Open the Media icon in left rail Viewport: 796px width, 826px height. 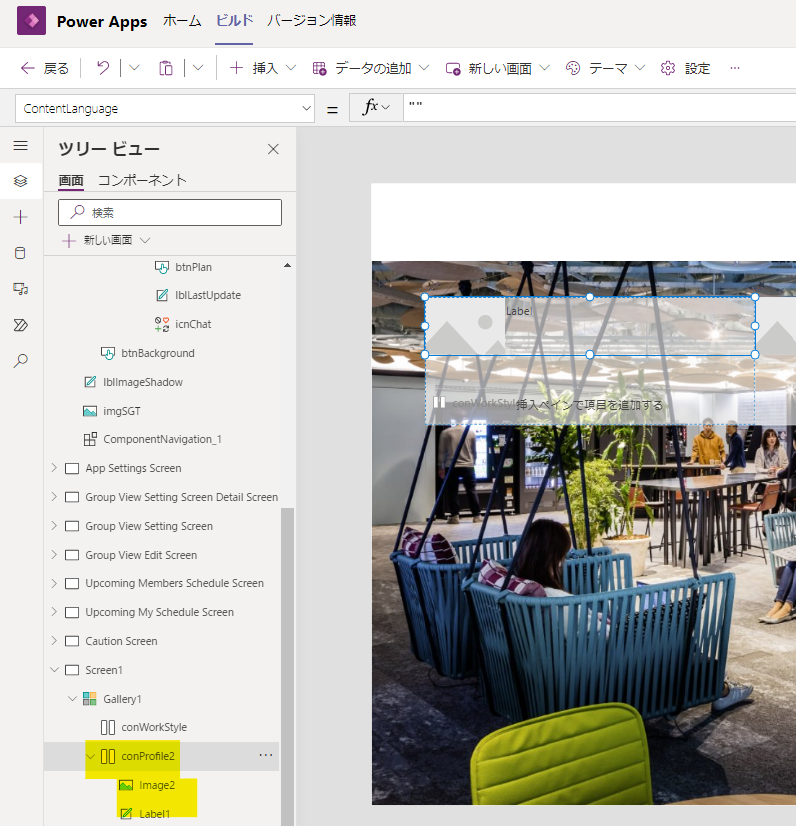coord(20,289)
